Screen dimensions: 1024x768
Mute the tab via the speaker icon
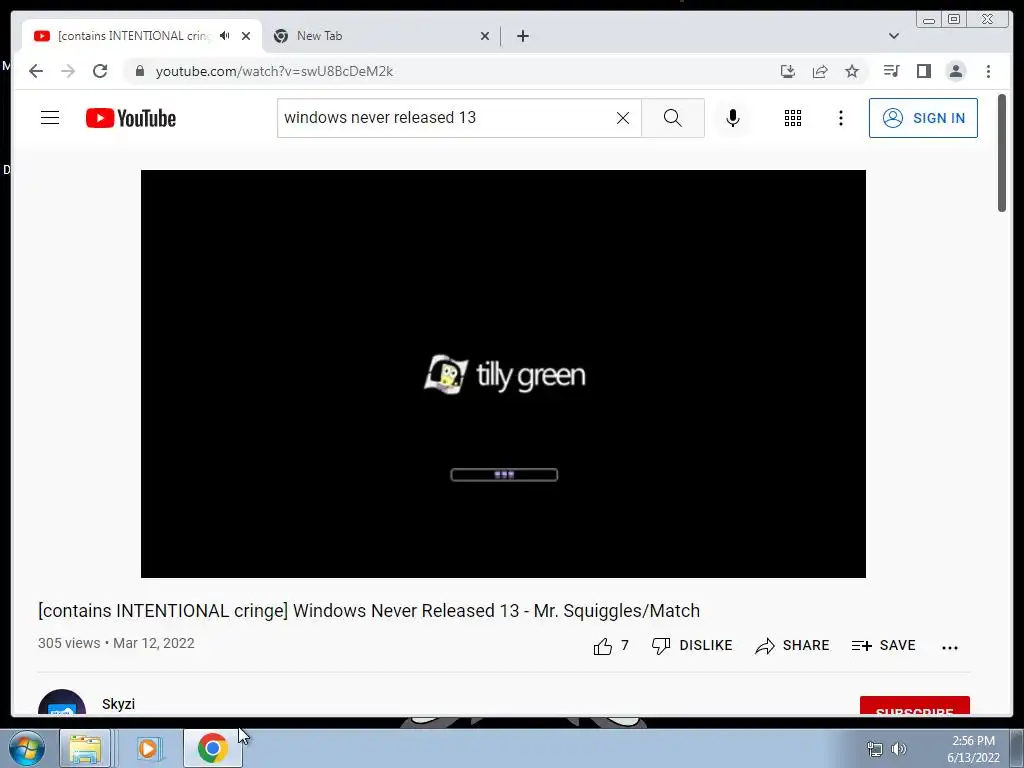(225, 36)
